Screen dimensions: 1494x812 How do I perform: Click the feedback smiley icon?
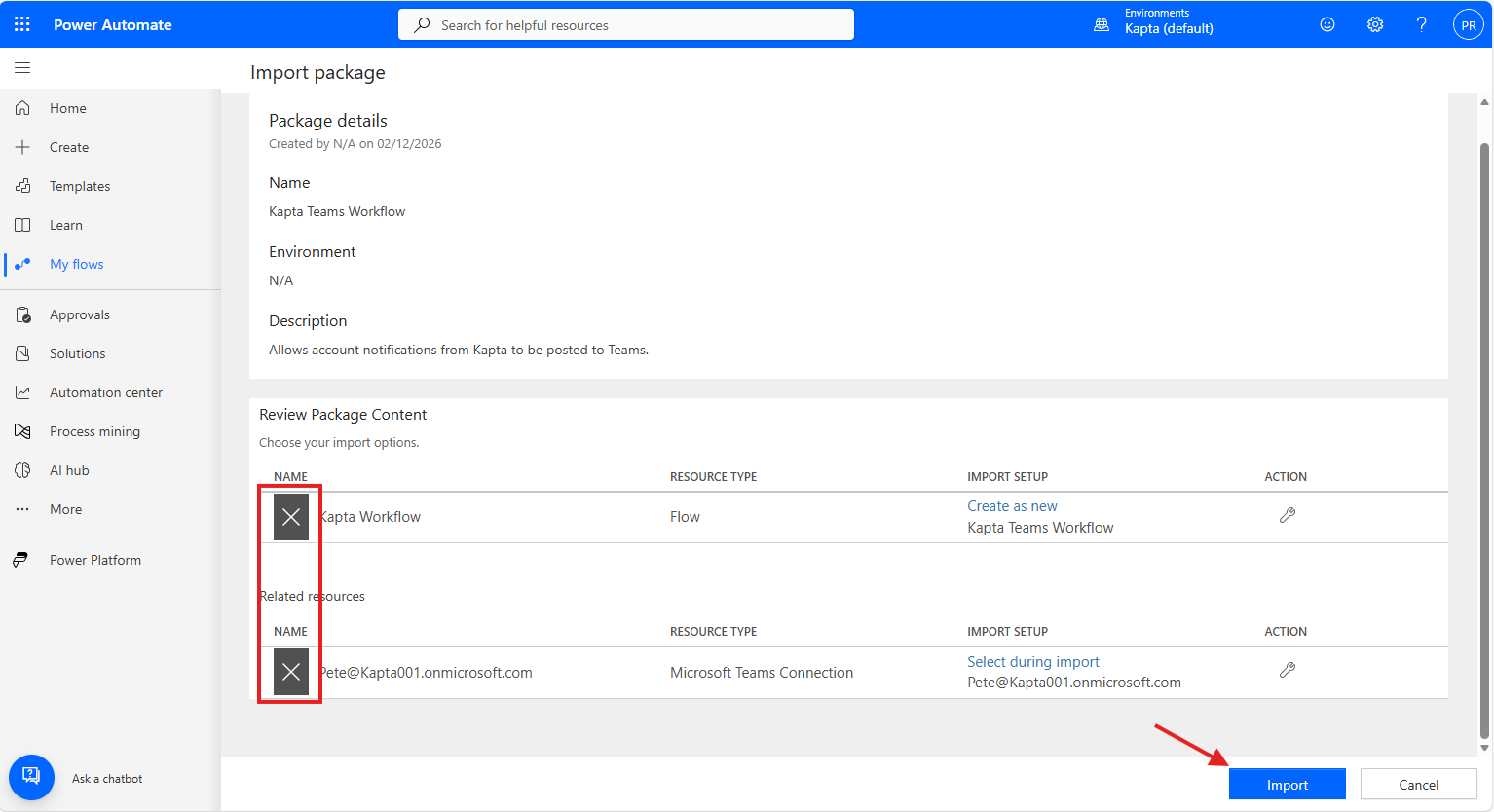point(1326,24)
